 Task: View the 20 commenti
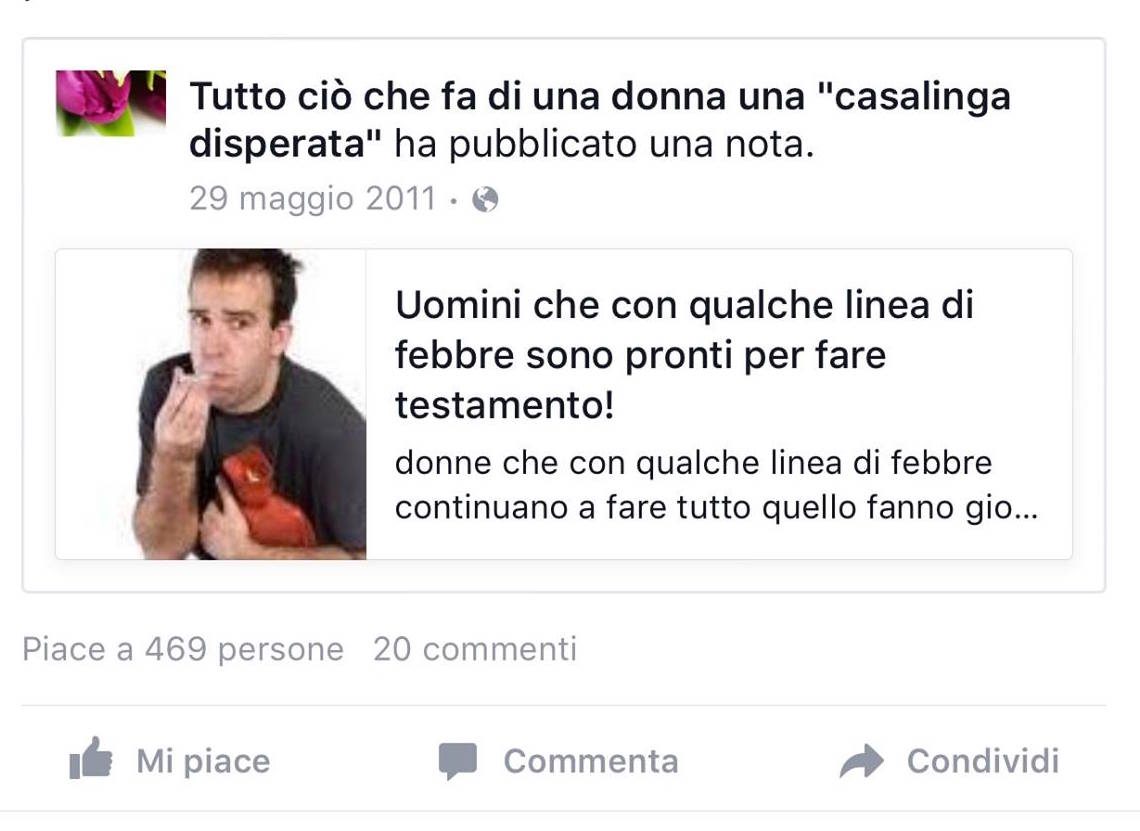(x=475, y=649)
